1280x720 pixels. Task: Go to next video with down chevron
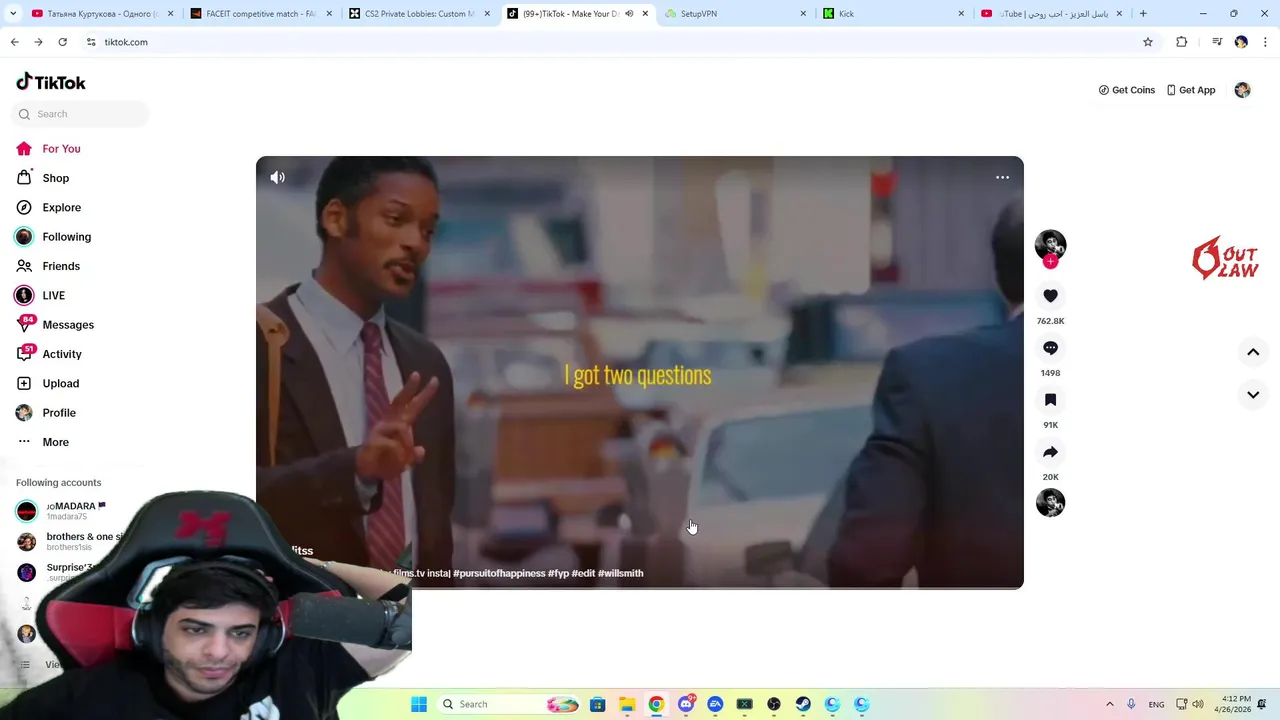pos(1253,395)
